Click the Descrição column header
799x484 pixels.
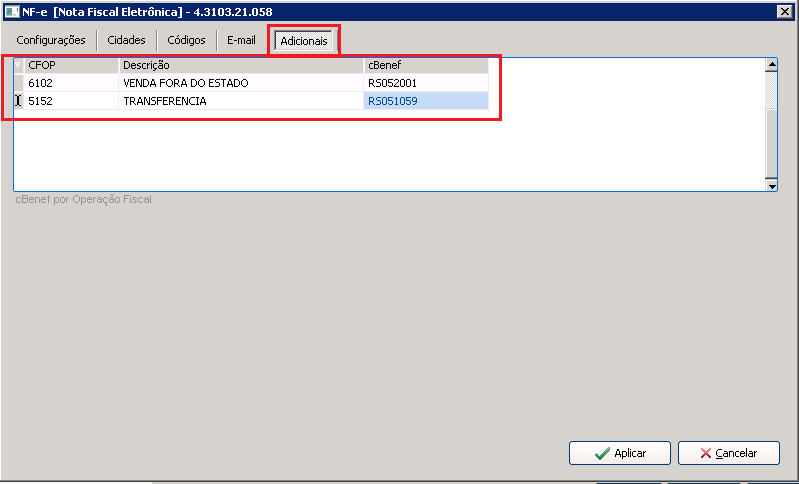[241, 65]
